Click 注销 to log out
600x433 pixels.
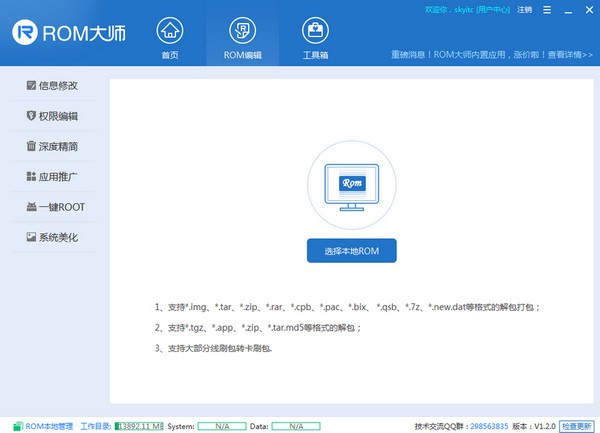(x=525, y=9)
